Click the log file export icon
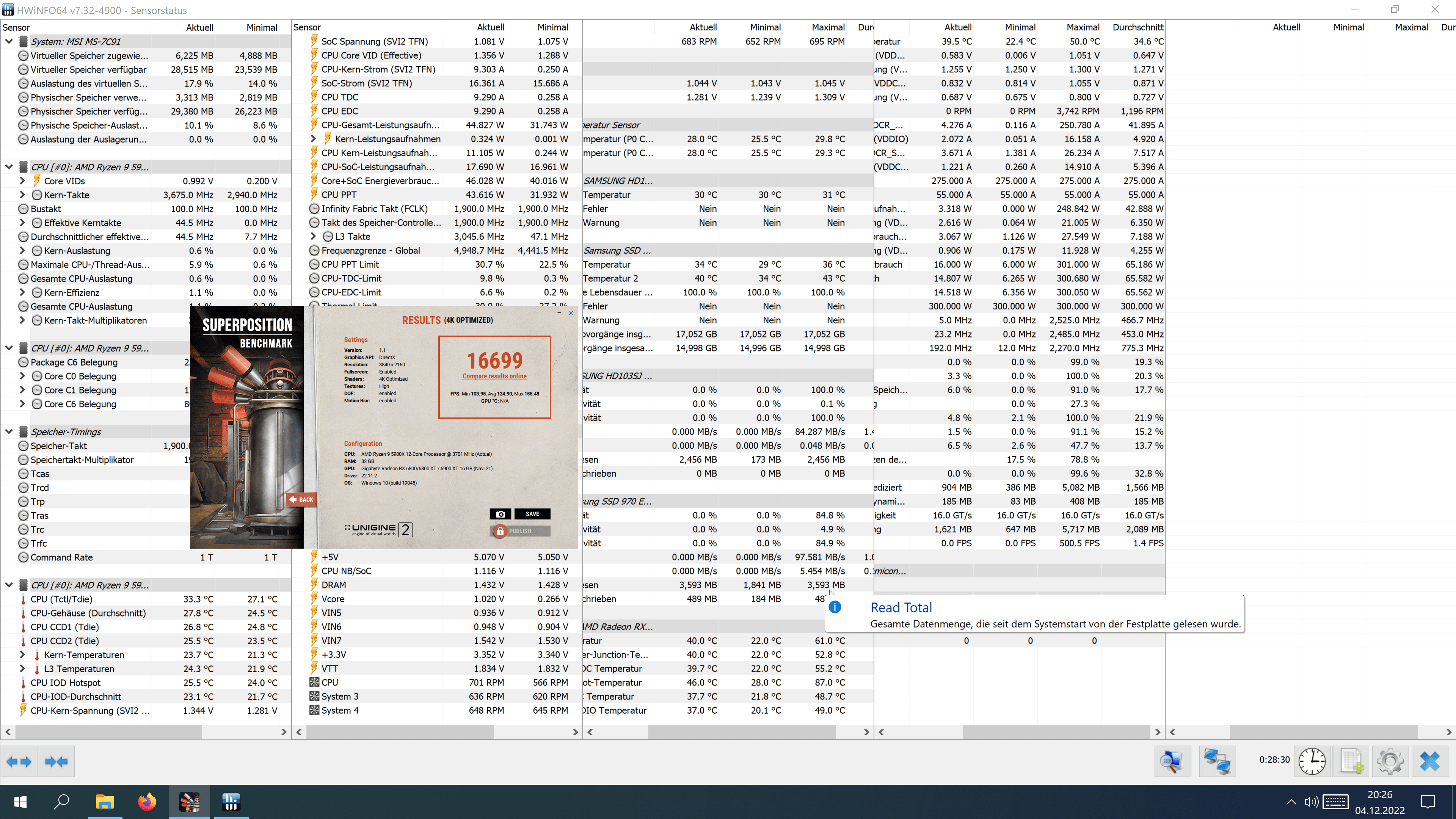 1351,761
